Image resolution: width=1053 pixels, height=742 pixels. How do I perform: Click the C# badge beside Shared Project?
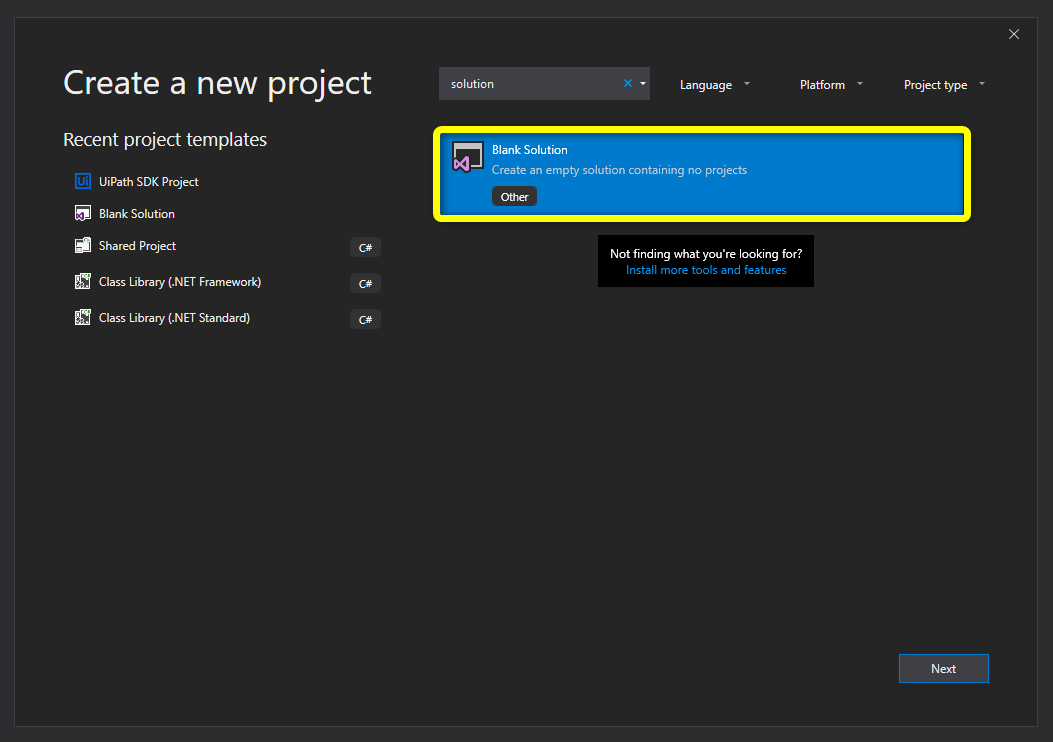(x=365, y=247)
